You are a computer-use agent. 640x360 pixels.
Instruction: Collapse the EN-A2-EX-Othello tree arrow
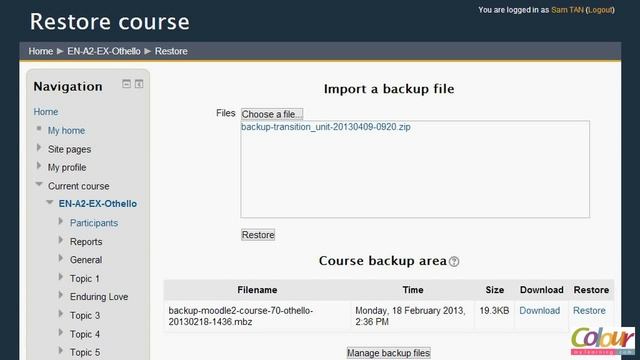(x=50, y=202)
